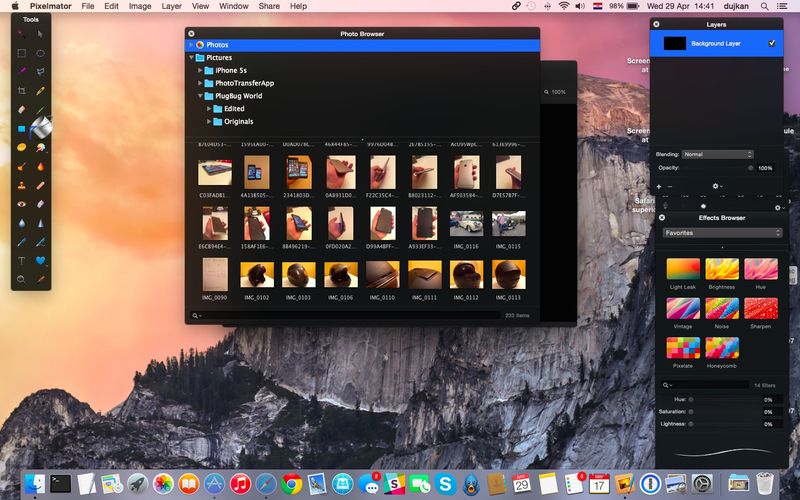Collapse the Pictures folder
Image resolution: width=800 pixels, height=500 pixels.
(x=192, y=58)
